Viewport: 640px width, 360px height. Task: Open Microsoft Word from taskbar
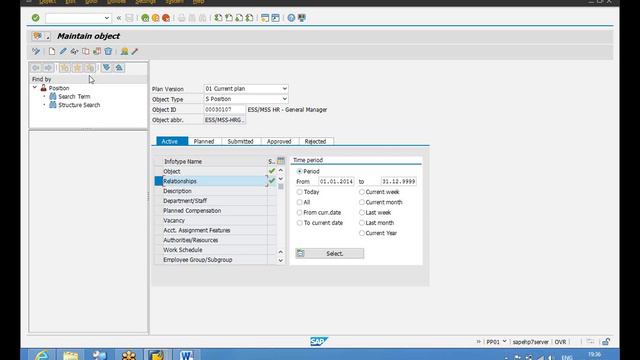point(187,355)
